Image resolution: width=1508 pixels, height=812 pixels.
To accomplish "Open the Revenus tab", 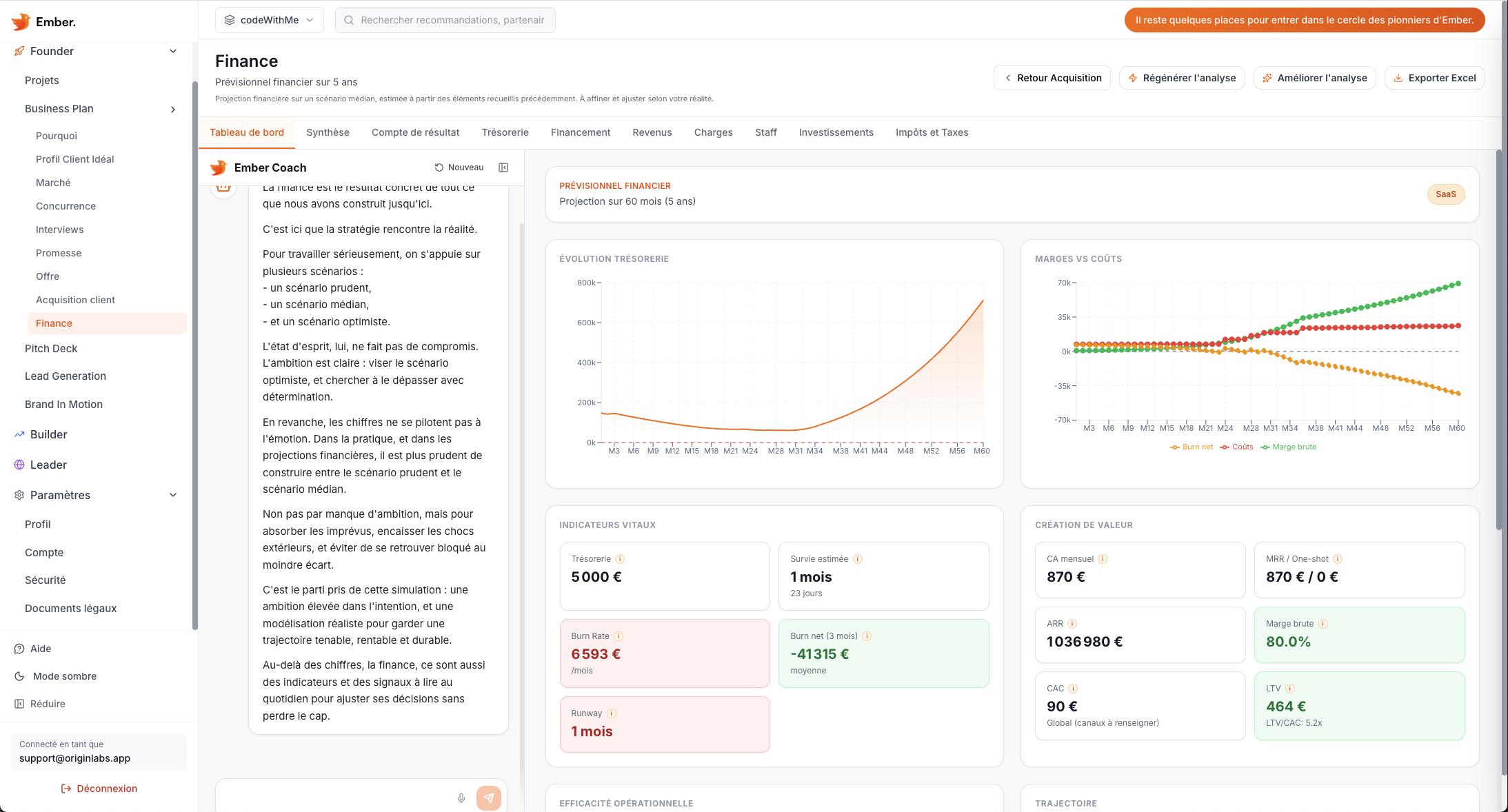I will (652, 132).
